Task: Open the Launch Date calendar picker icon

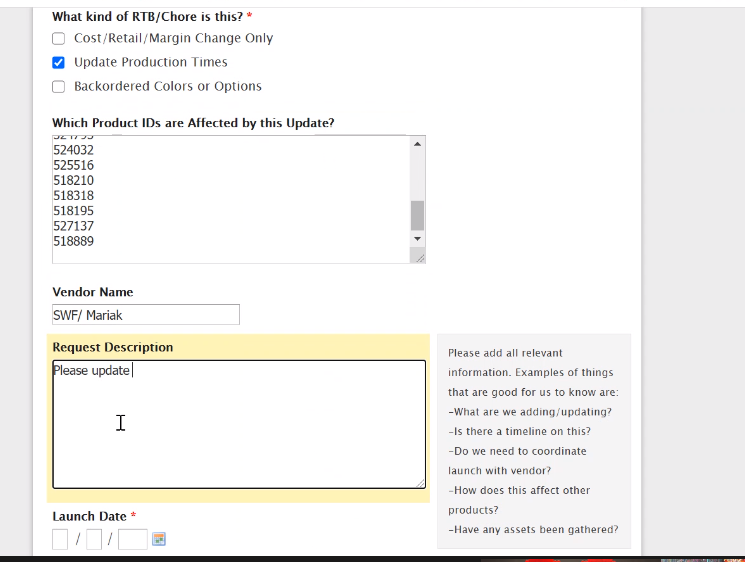Action: 159,539
